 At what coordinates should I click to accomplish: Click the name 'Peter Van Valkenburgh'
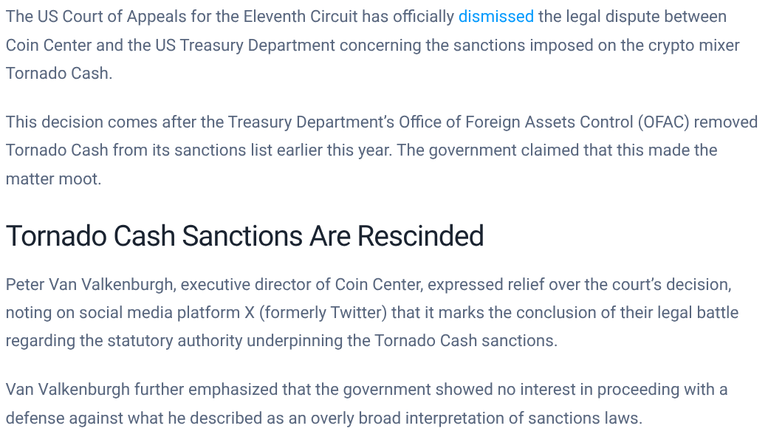click(x=89, y=285)
